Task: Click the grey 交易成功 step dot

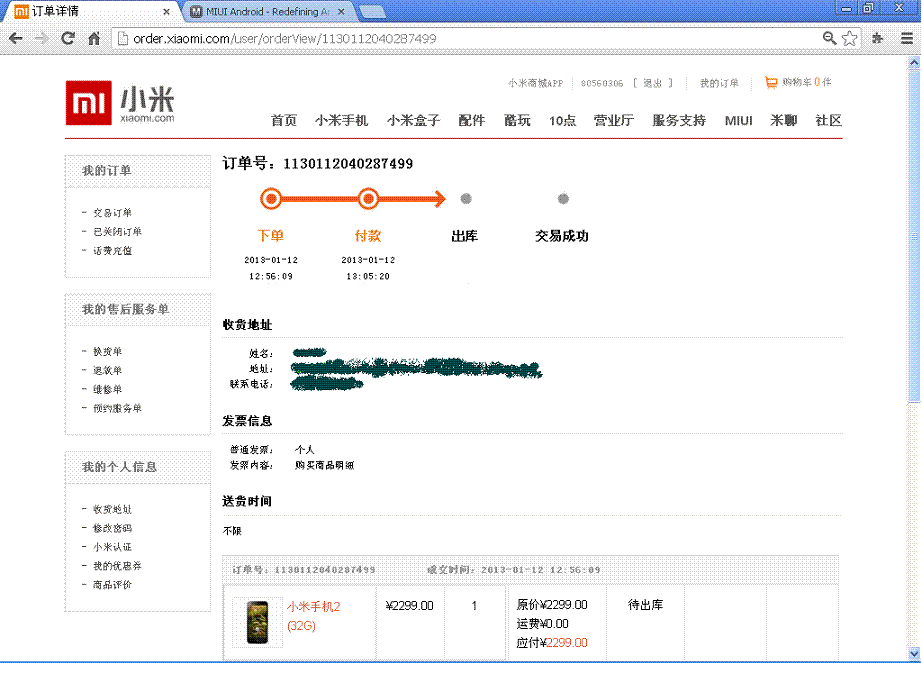Action: coord(563,199)
